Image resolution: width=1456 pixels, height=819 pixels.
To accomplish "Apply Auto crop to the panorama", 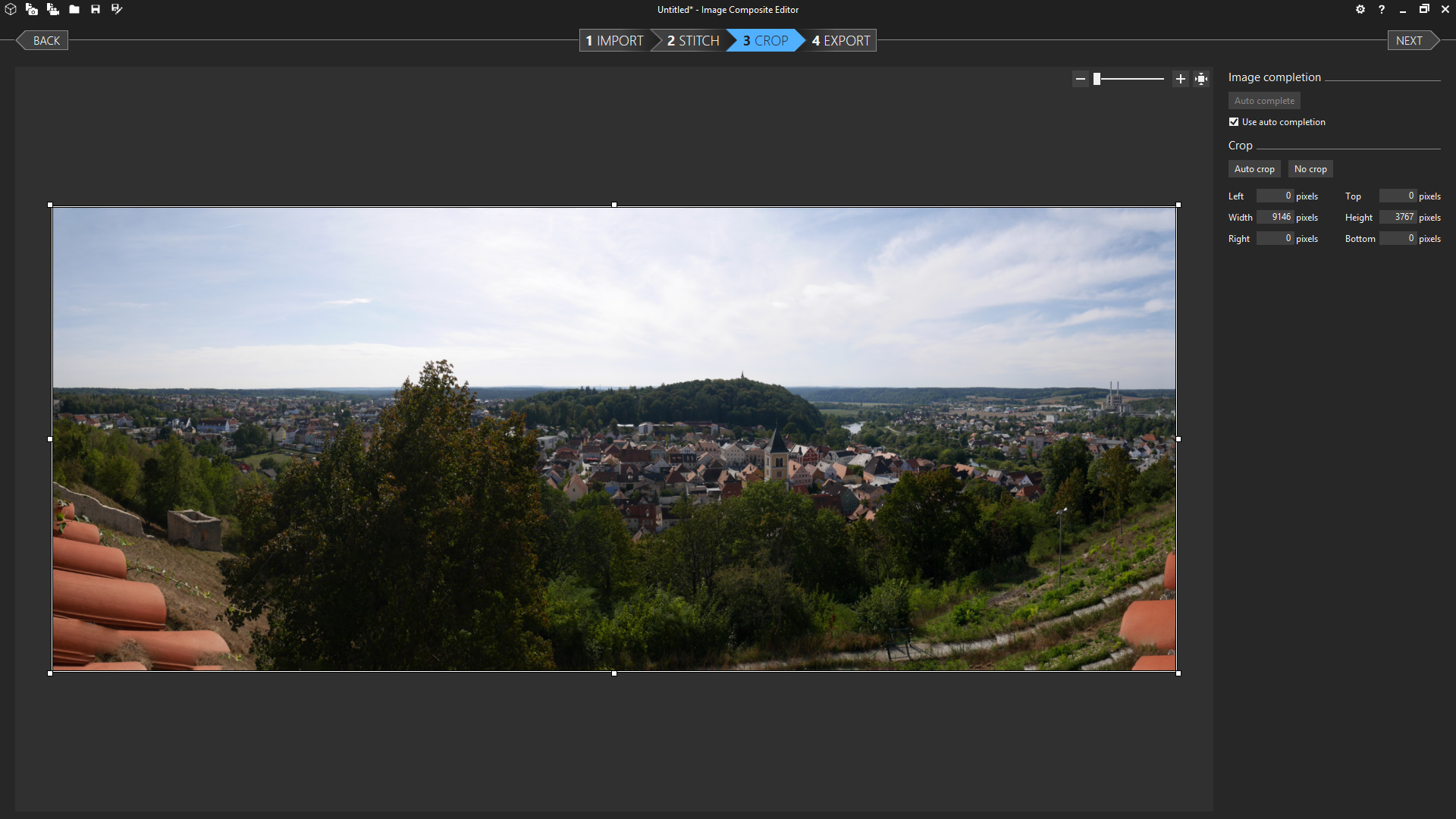I will (x=1254, y=168).
